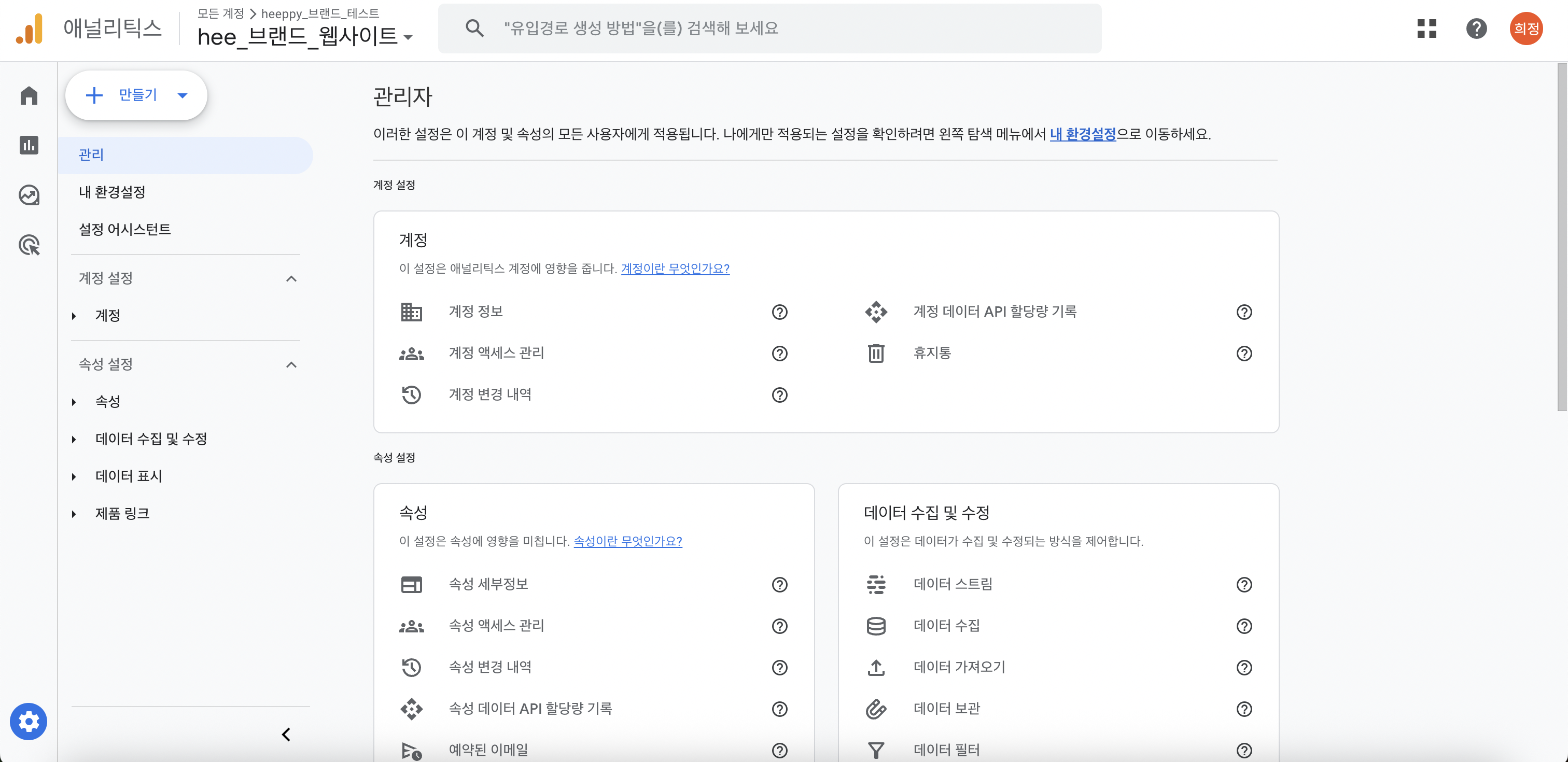
Task: Expand the 데이터 수집 및 수정 tree item
Action: pos(74,439)
